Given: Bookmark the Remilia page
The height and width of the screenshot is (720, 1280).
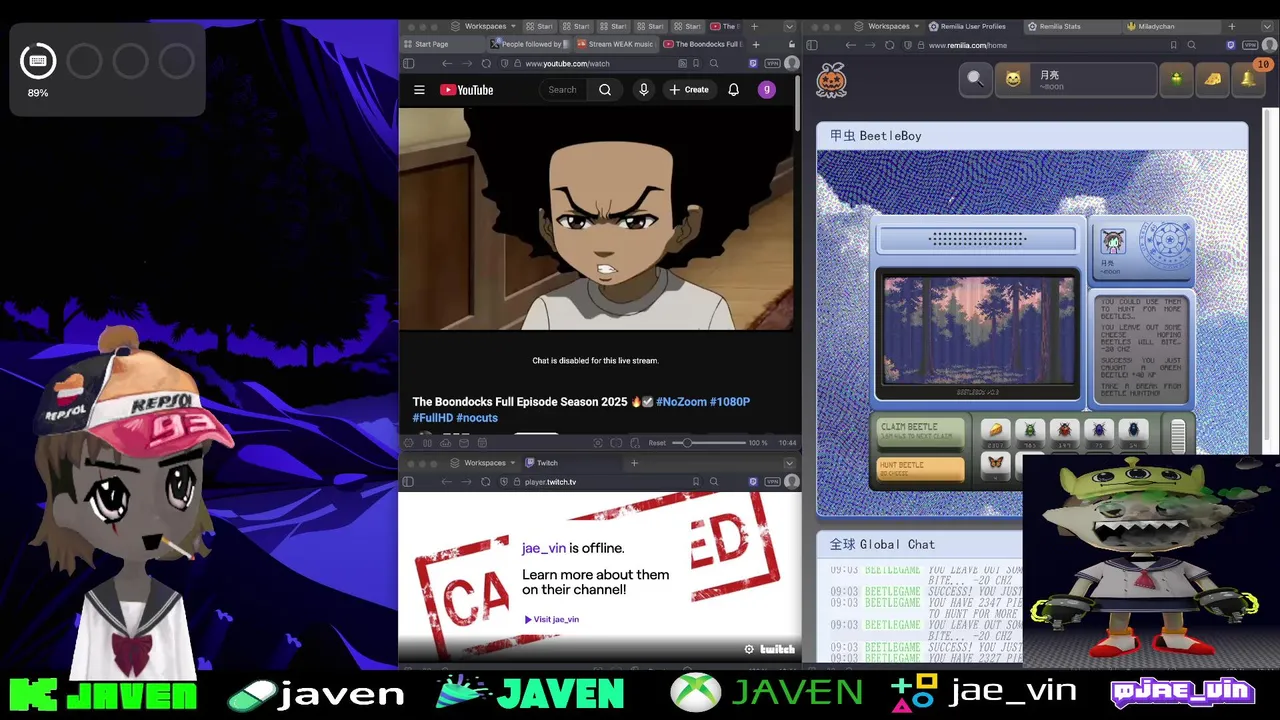Looking at the screenshot, I should click(1172, 45).
